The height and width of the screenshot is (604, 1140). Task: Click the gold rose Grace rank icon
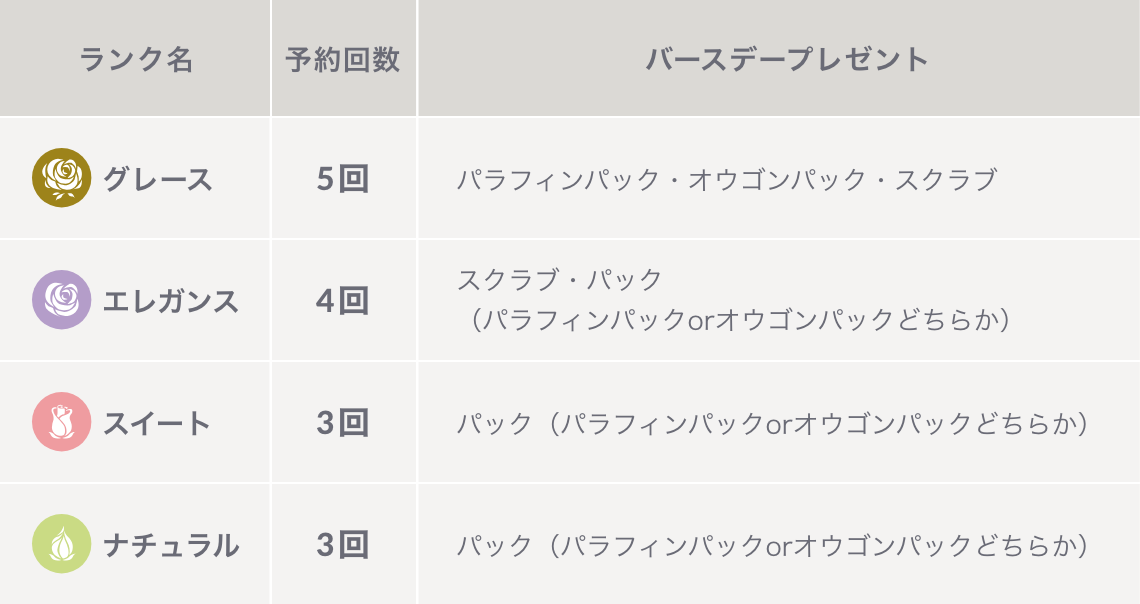point(62,178)
